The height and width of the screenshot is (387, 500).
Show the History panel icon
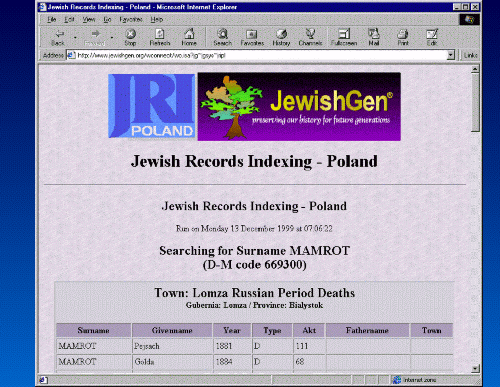pos(281,34)
